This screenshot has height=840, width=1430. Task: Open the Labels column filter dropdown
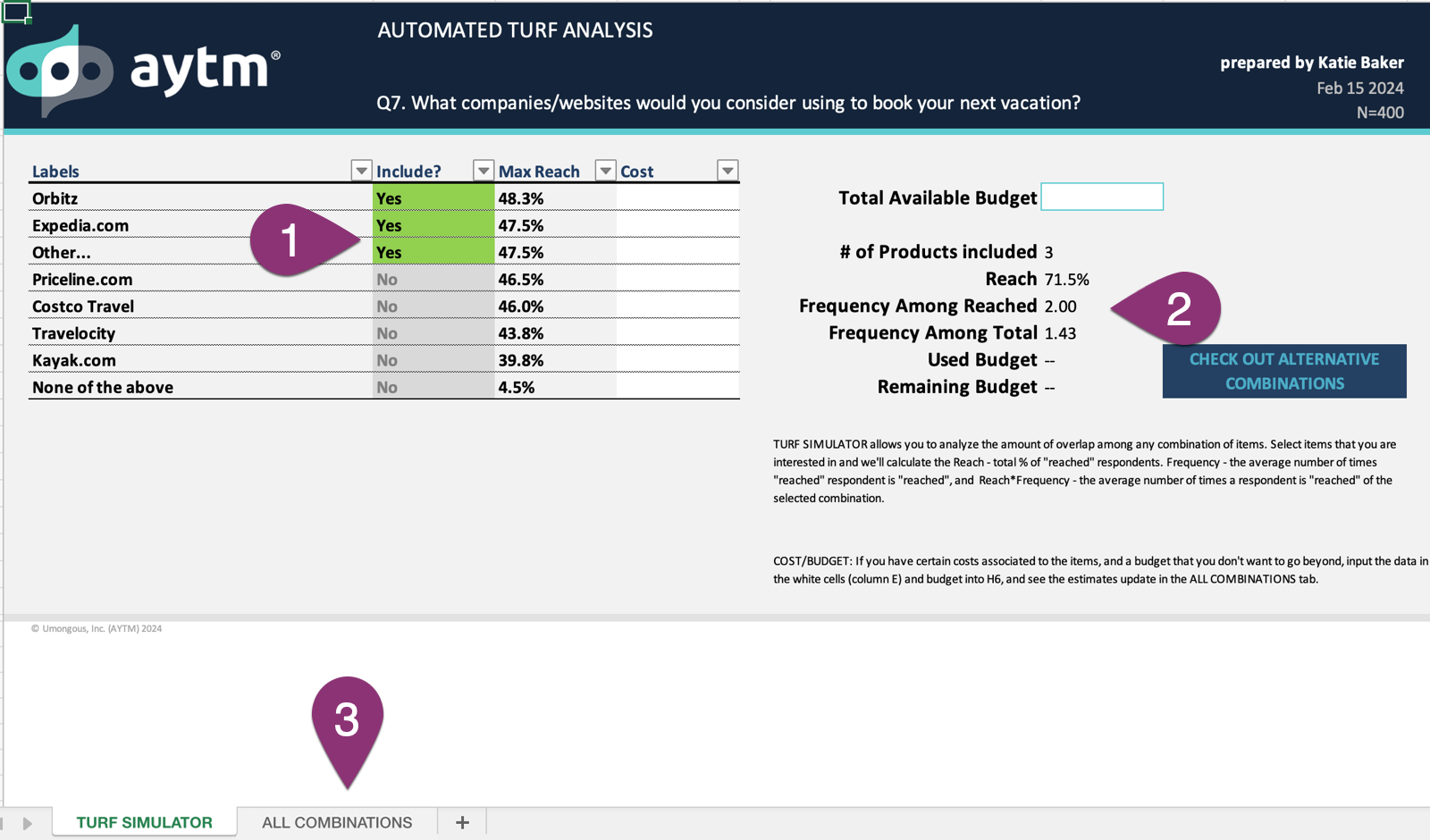[x=361, y=171]
